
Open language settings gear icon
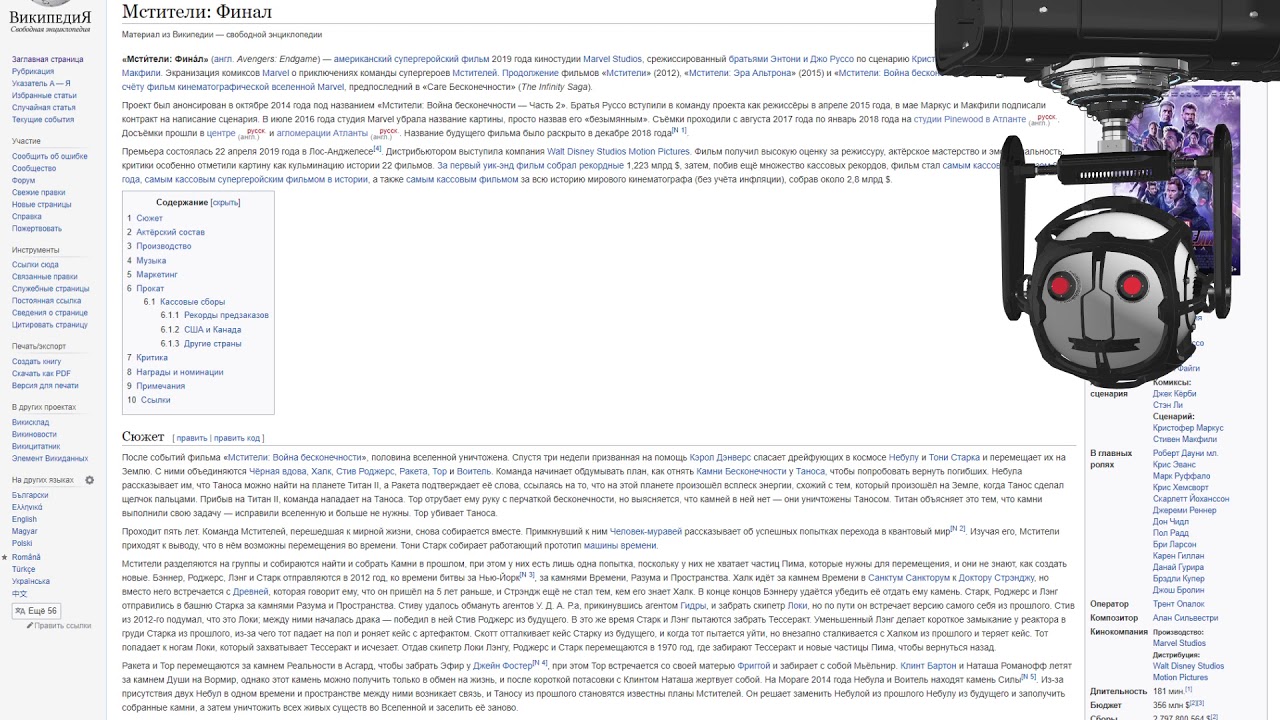pyautogui.click(x=89, y=480)
